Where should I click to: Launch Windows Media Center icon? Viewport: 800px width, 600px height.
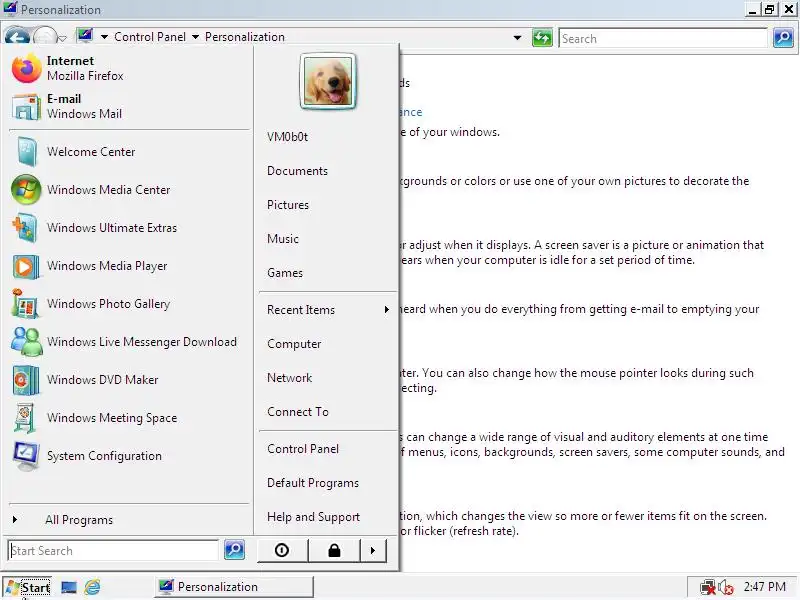coord(27,190)
